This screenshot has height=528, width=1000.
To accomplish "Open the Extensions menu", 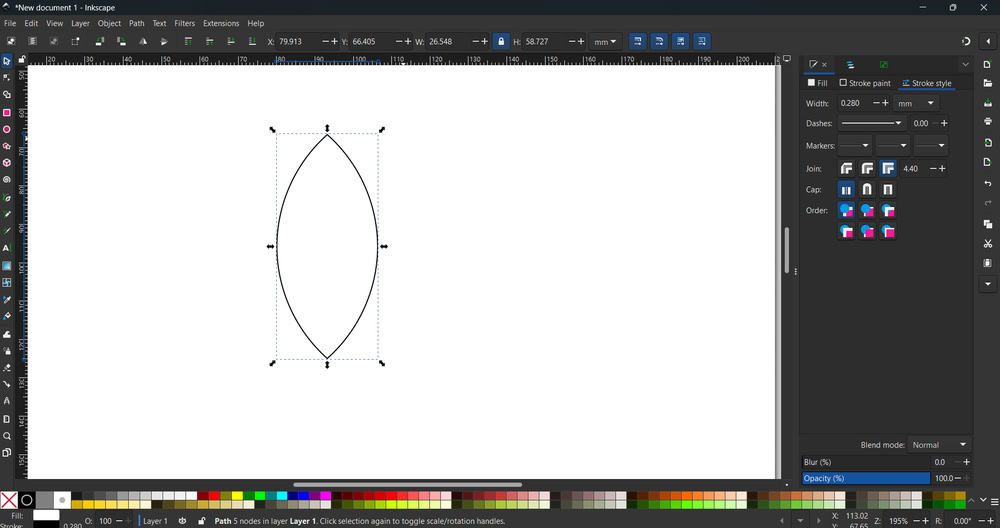I will pyautogui.click(x=221, y=23).
